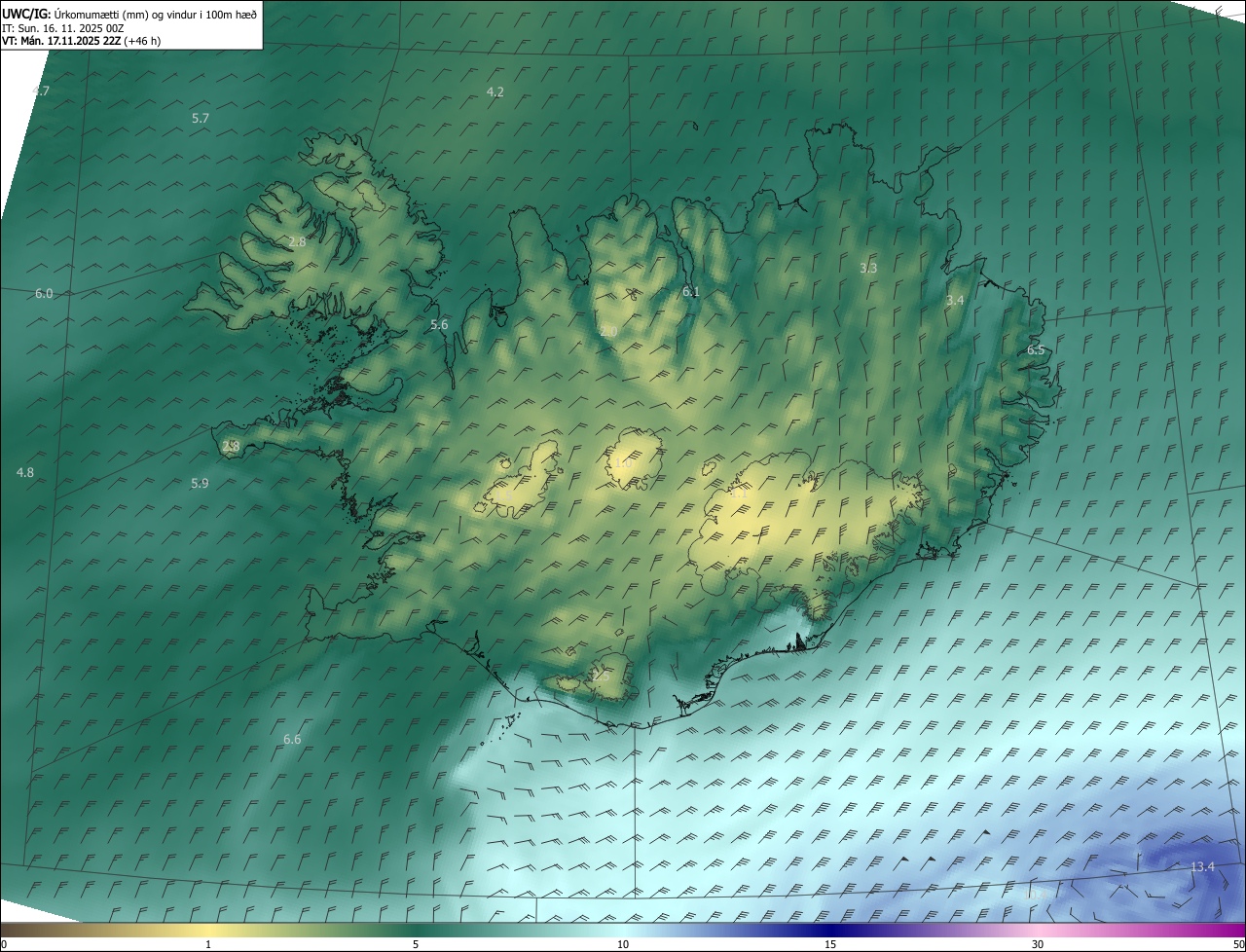The width and height of the screenshot is (1246, 952).
Task: Click the "5.6" value on the map
Action: [x=439, y=324]
